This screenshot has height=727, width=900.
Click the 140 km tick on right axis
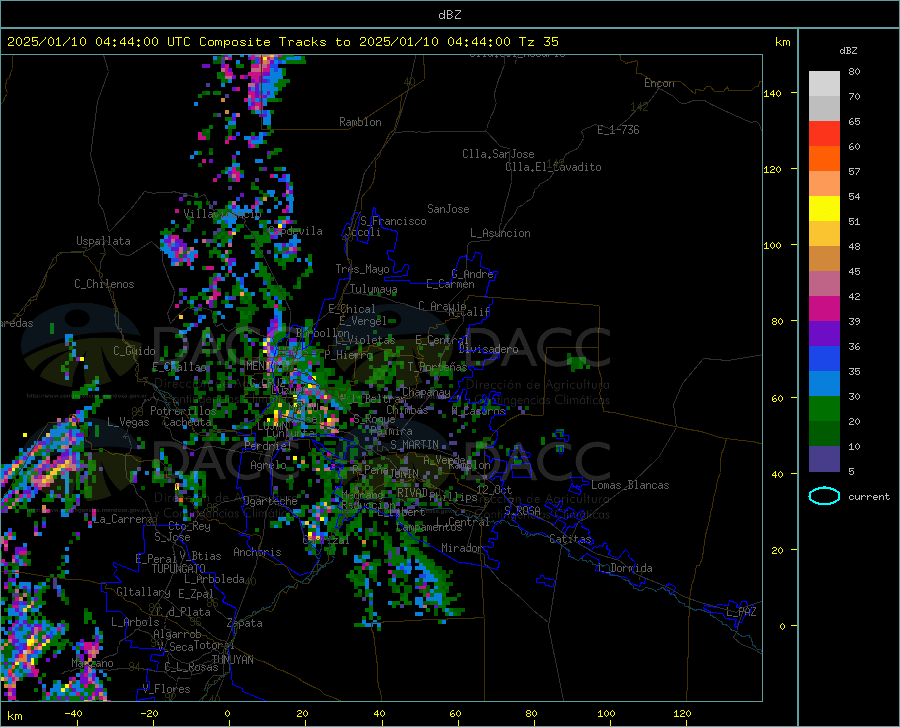[x=772, y=94]
